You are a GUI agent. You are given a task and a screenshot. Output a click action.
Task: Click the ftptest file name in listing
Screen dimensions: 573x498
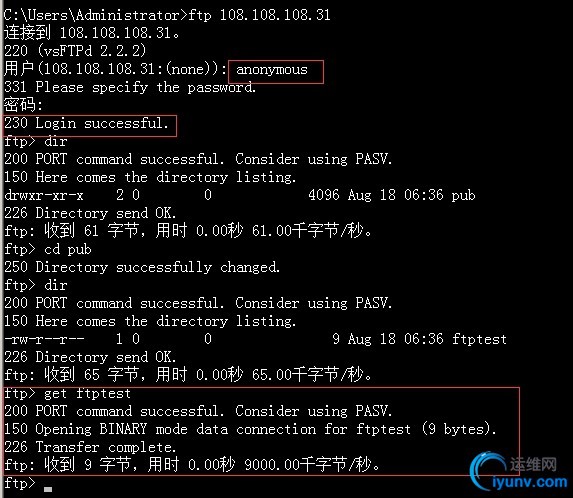tap(479, 339)
